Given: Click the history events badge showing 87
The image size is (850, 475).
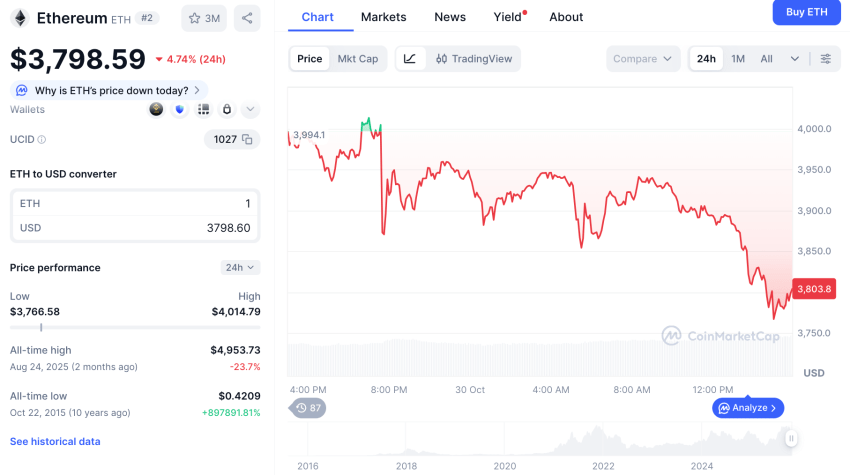Looking at the screenshot, I should [308, 408].
